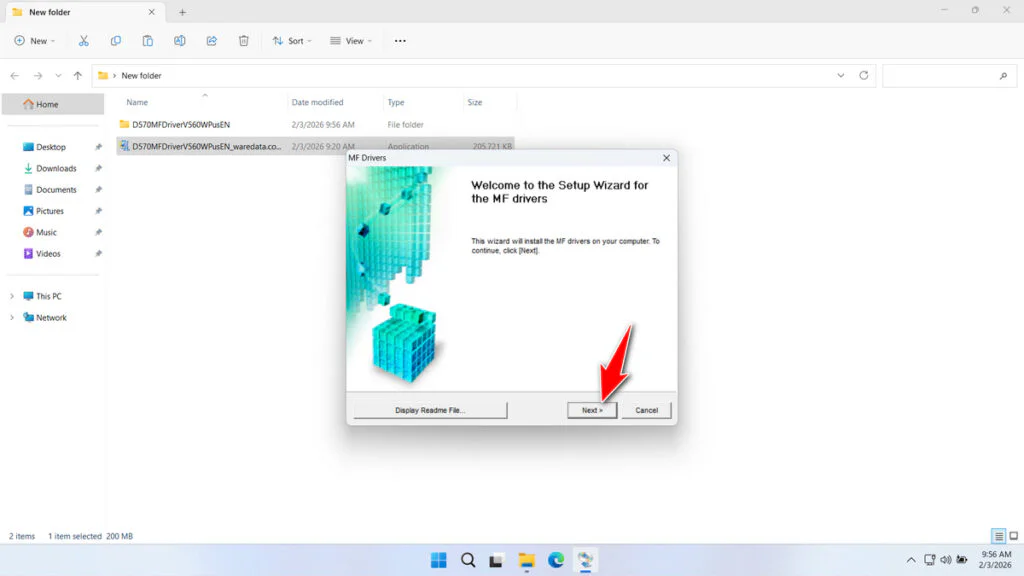Copy the selected file using the Copy icon
This screenshot has height=576, width=1024.
116,40
